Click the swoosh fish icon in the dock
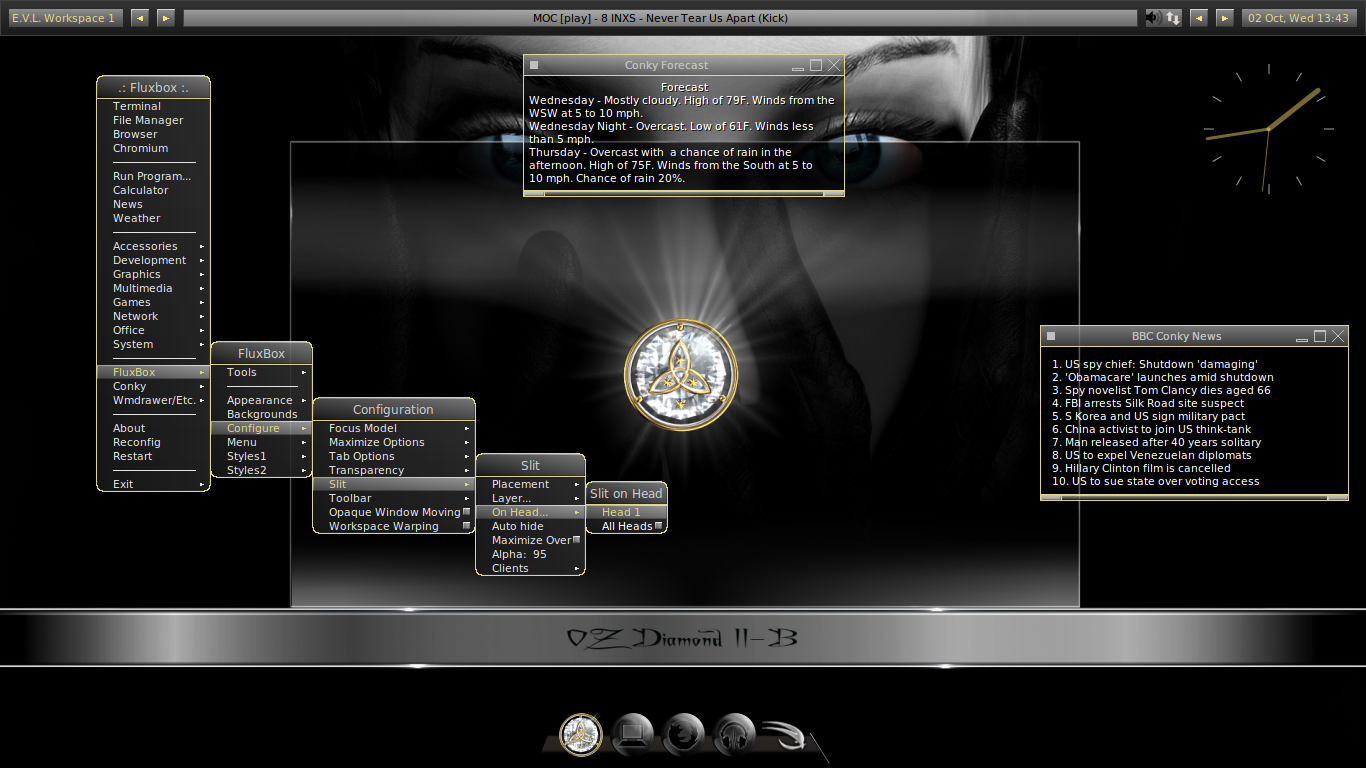Viewport: 1366px width, 768px height. (784, 736)
